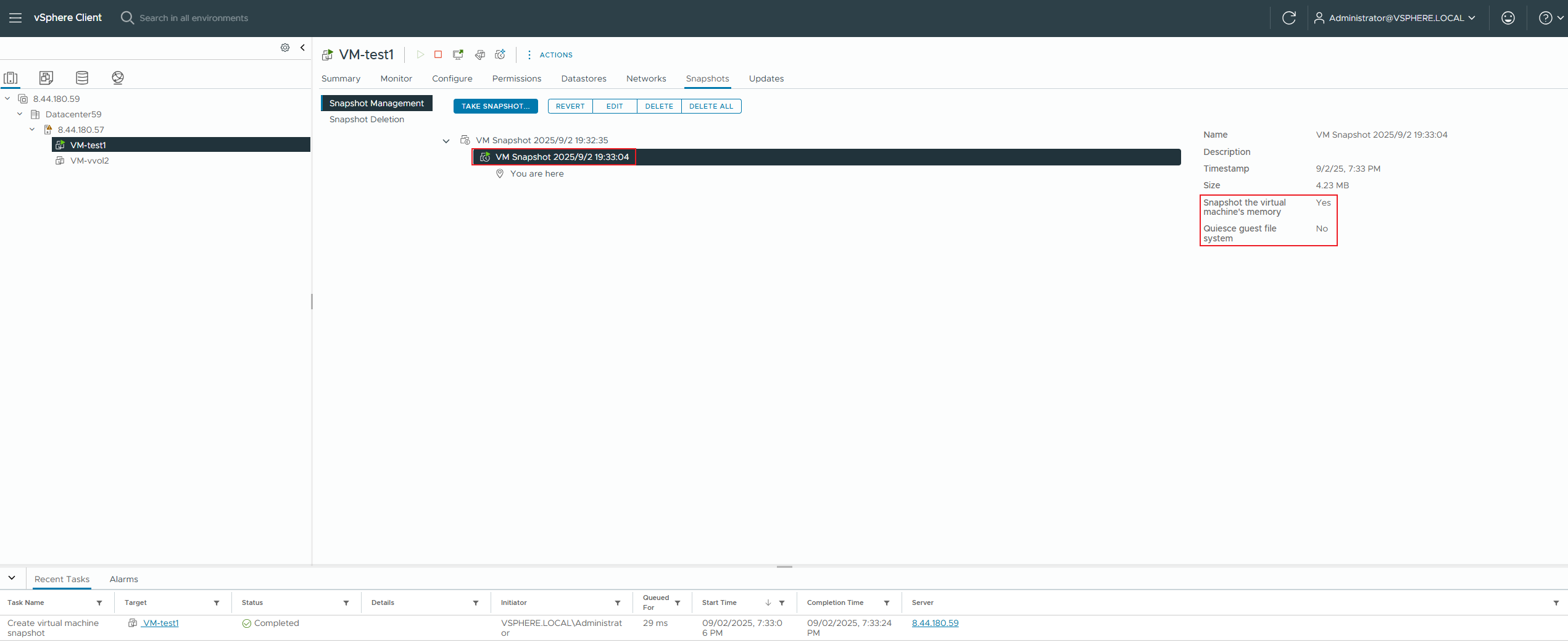The height and width of the screenshot is (642, 1568).
Task: Collapse snapshot tree at 19:32:35 node
Action: click(x=446, y=141)
